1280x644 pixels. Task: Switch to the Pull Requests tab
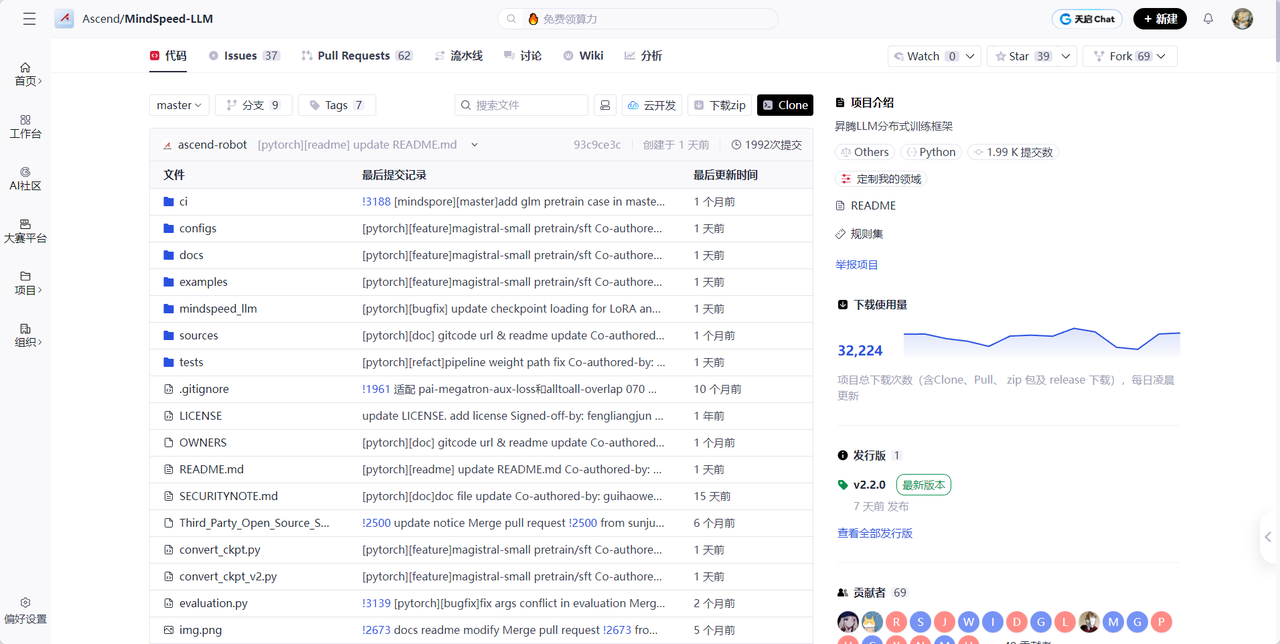[x=356, y=56]
